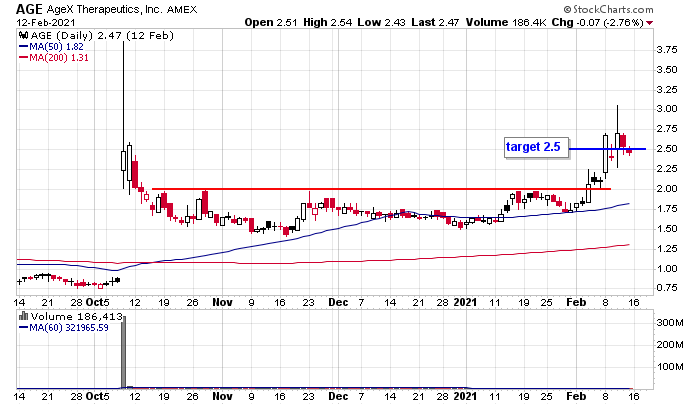The width and height of the screenshot is (700, 405).
Task: Click the Last 2.47 value
Action: [x=435, y=22]
